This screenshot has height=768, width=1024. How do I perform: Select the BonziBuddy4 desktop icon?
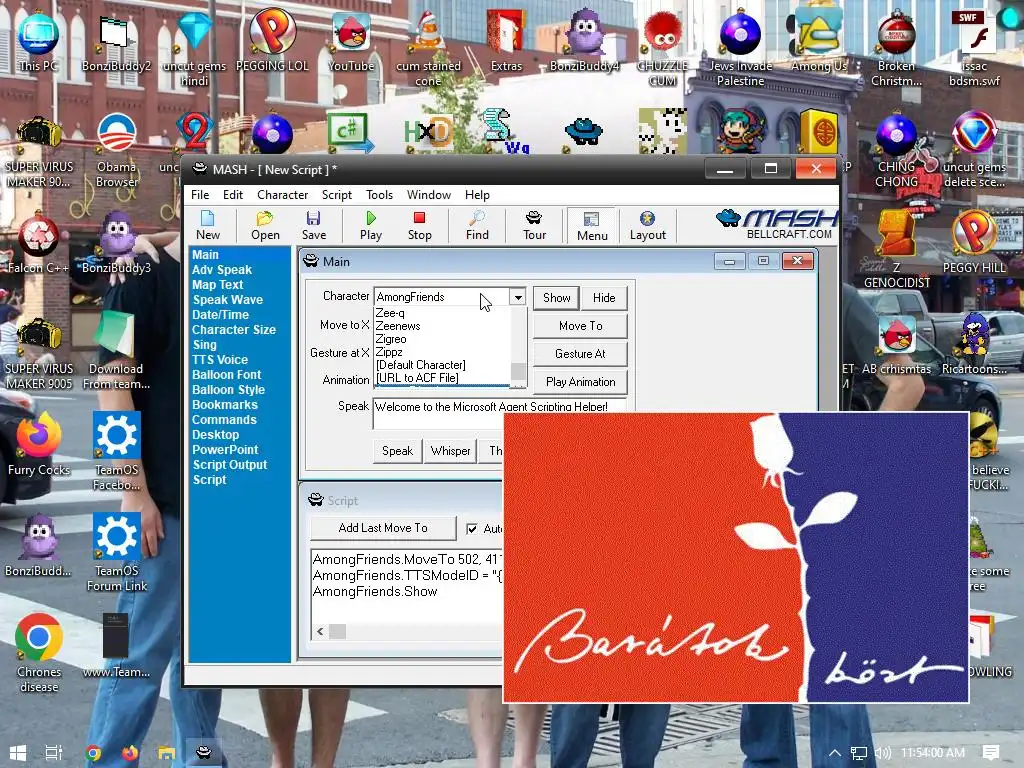tap(584, 42)
